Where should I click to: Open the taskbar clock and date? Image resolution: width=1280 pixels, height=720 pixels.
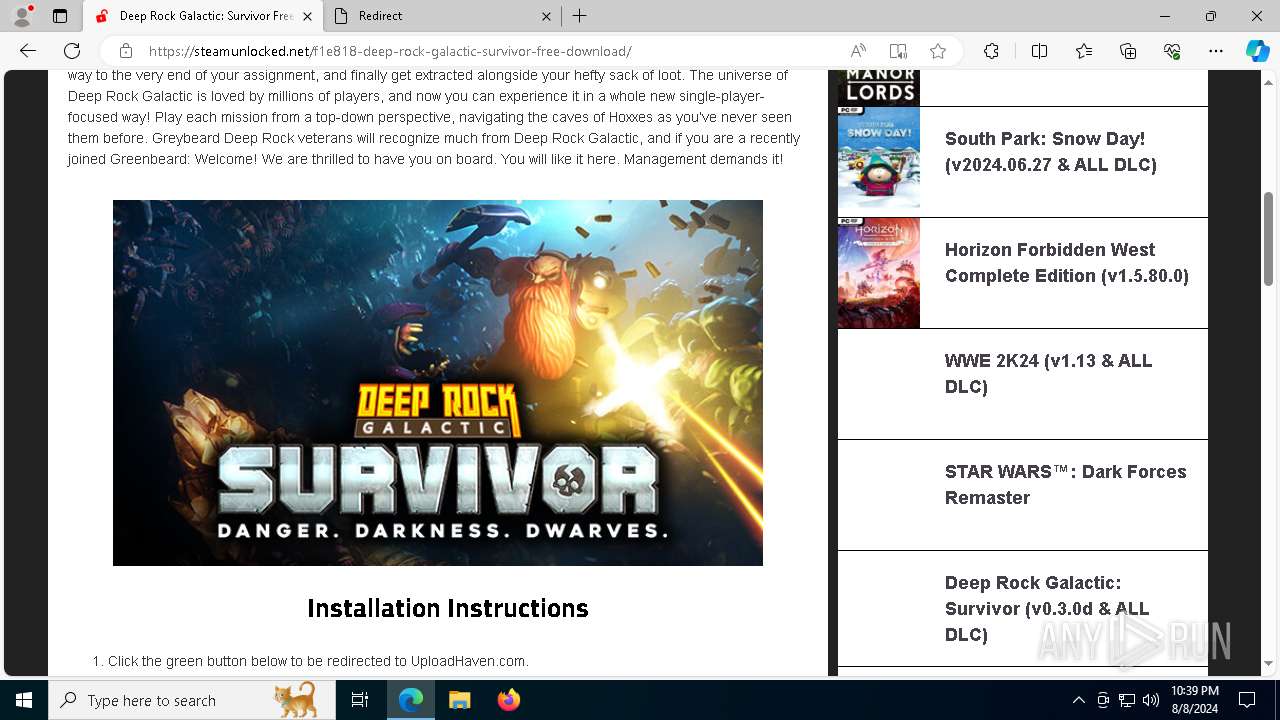click(x=1194, y=700)
